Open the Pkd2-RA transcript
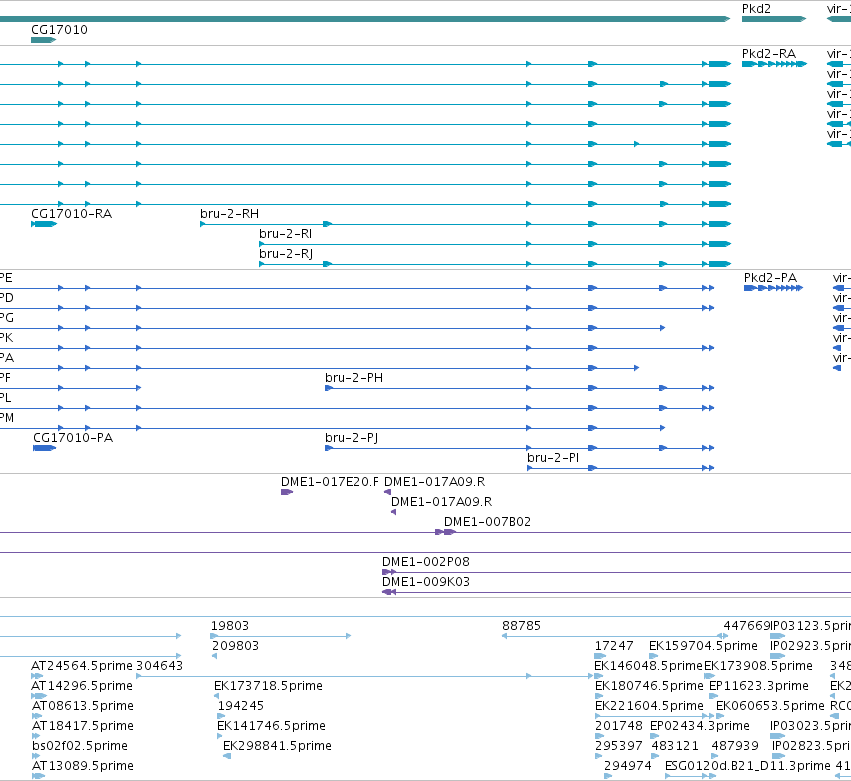This screenshot has width=851, height=781. (774, 64)
